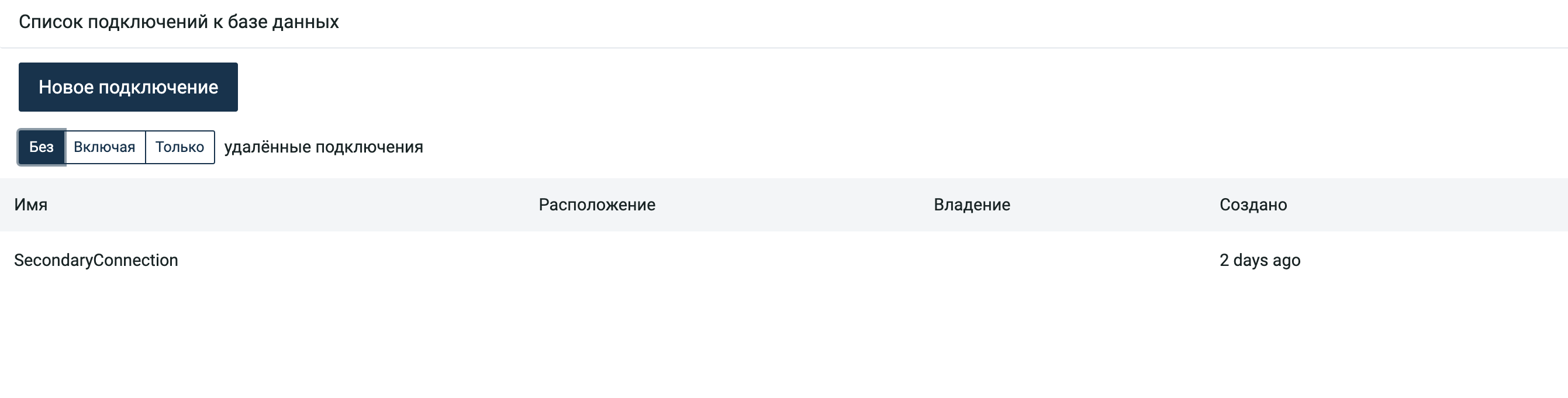Open the SecondaryConnection entry
Image resolution: width=1568 pixels, height=398 pixels.
[x=96, y=261]
